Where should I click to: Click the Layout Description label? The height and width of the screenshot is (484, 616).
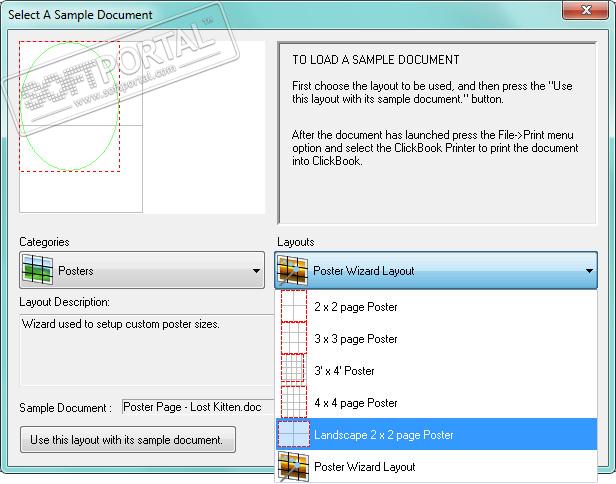point(64,302)
